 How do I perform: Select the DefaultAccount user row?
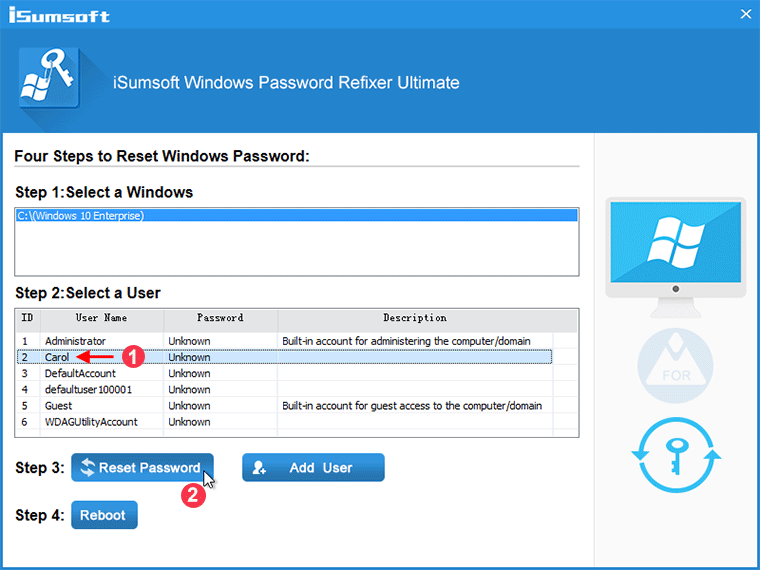285,373
